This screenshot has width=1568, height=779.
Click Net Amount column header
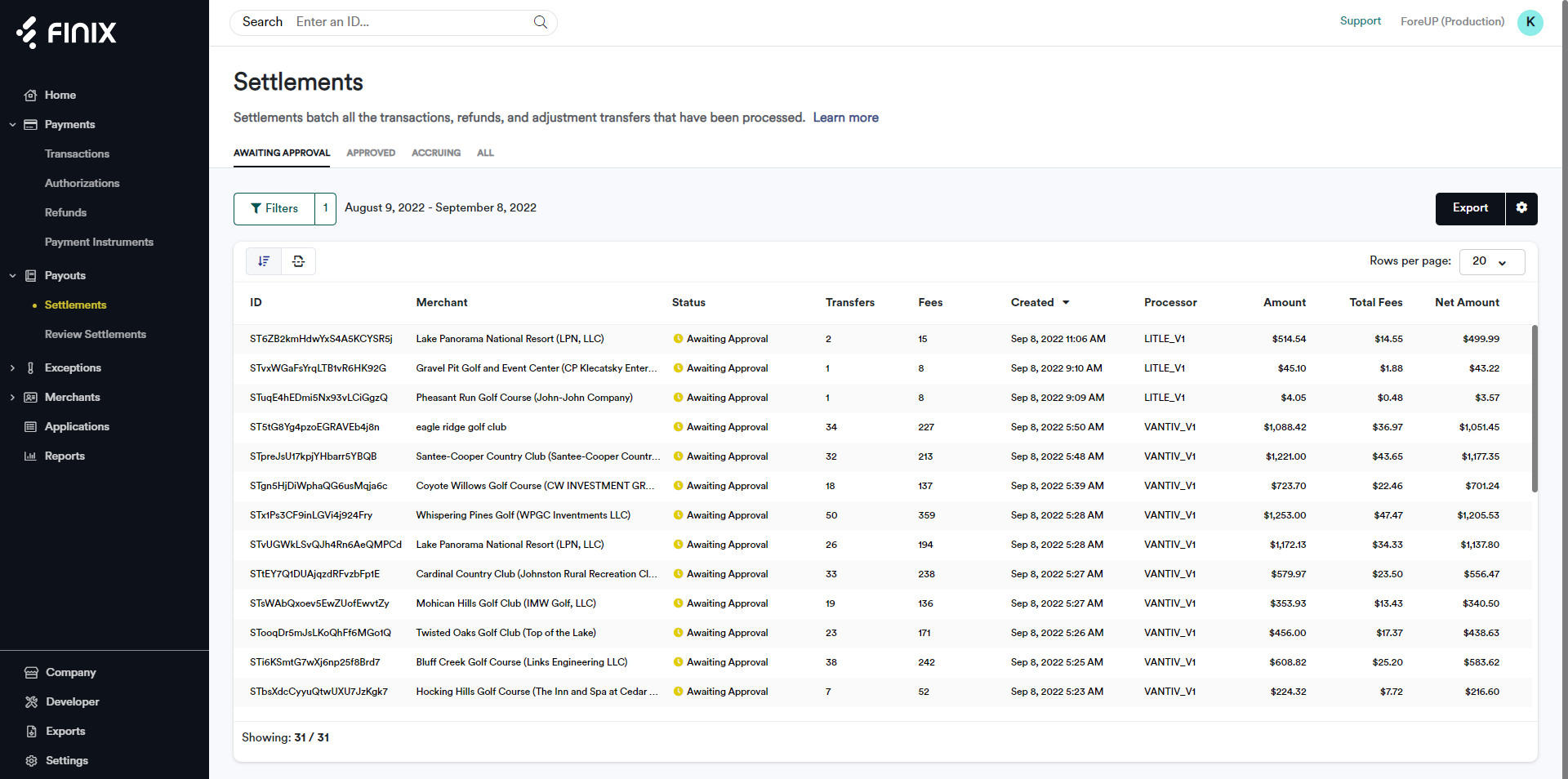[1467, 303]
